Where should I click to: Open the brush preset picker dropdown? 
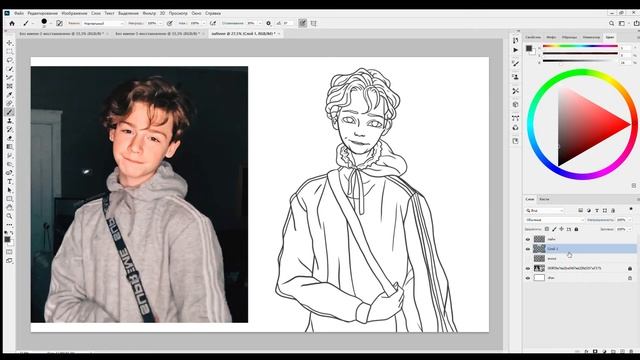tap(50, 23)
